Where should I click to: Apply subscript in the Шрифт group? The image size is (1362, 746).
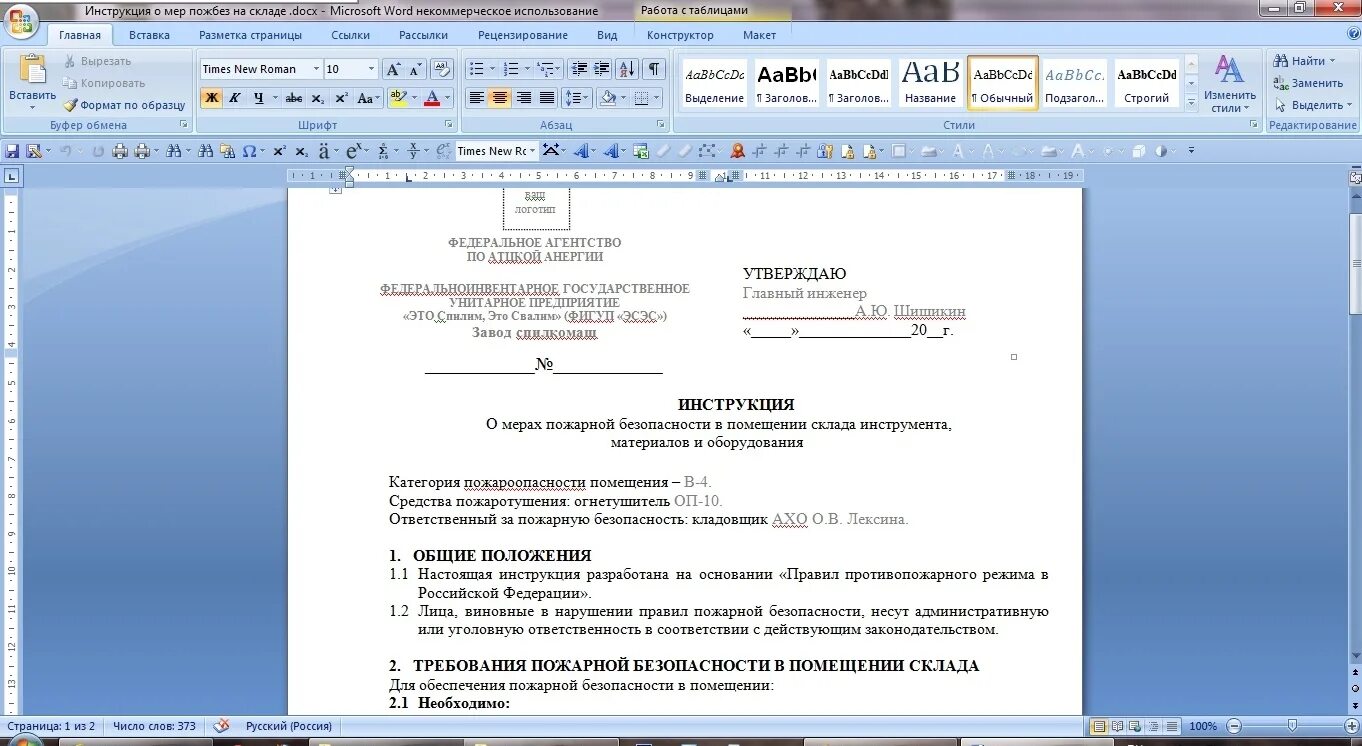[x=317, y=98]
